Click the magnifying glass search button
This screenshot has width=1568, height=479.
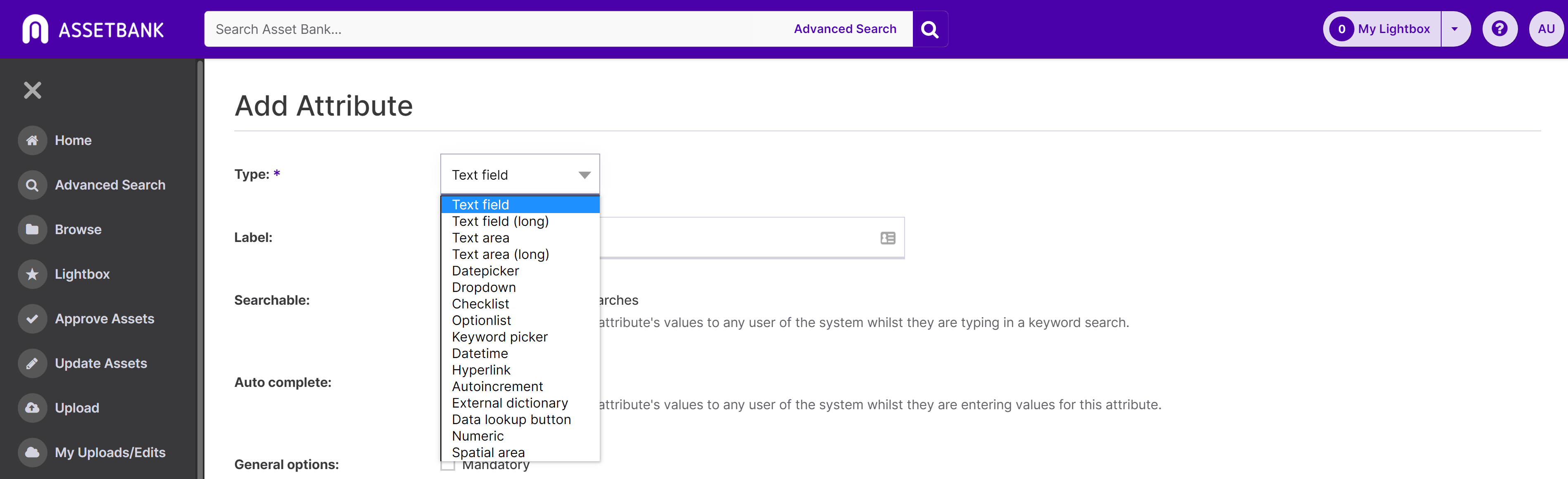[x=929, y=29]
